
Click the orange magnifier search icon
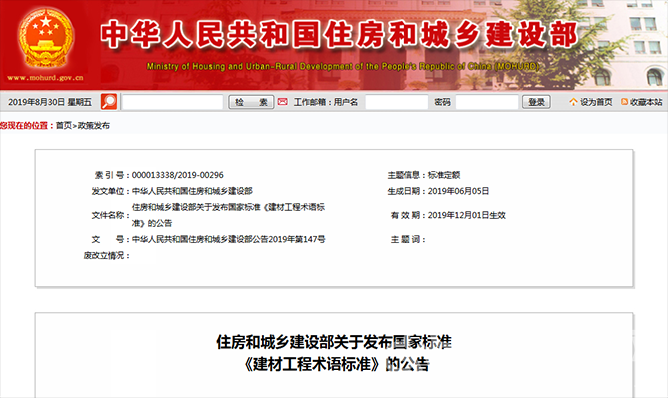(109, 102)
